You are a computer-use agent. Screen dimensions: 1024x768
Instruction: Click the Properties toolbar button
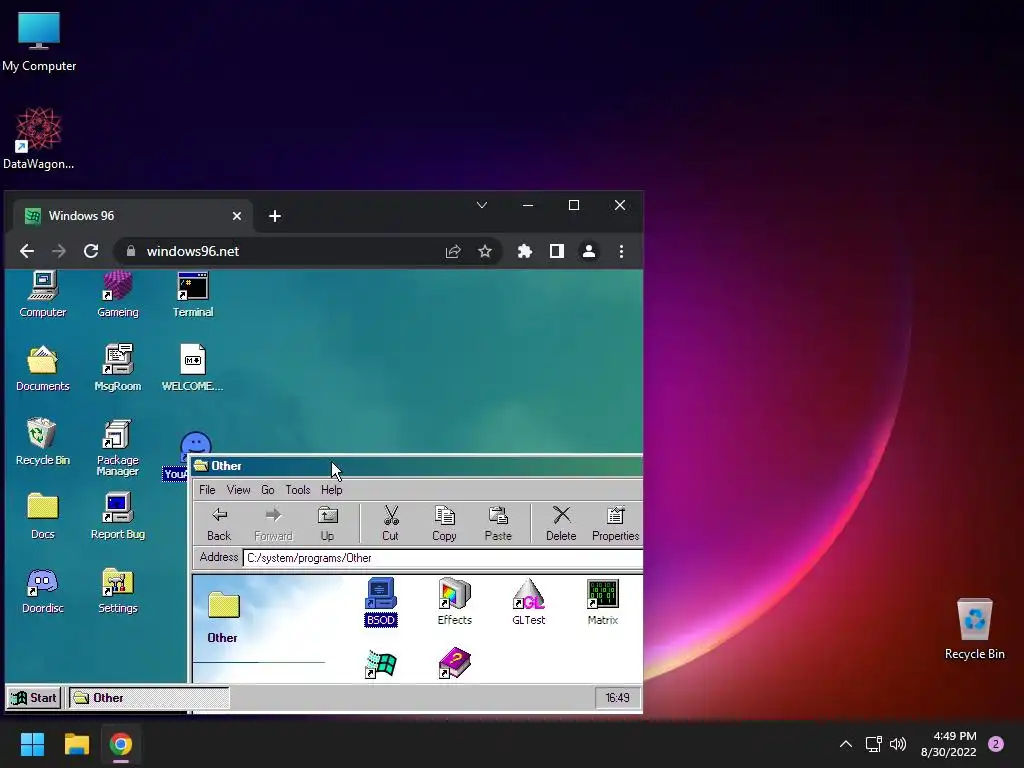coord(615,524)
